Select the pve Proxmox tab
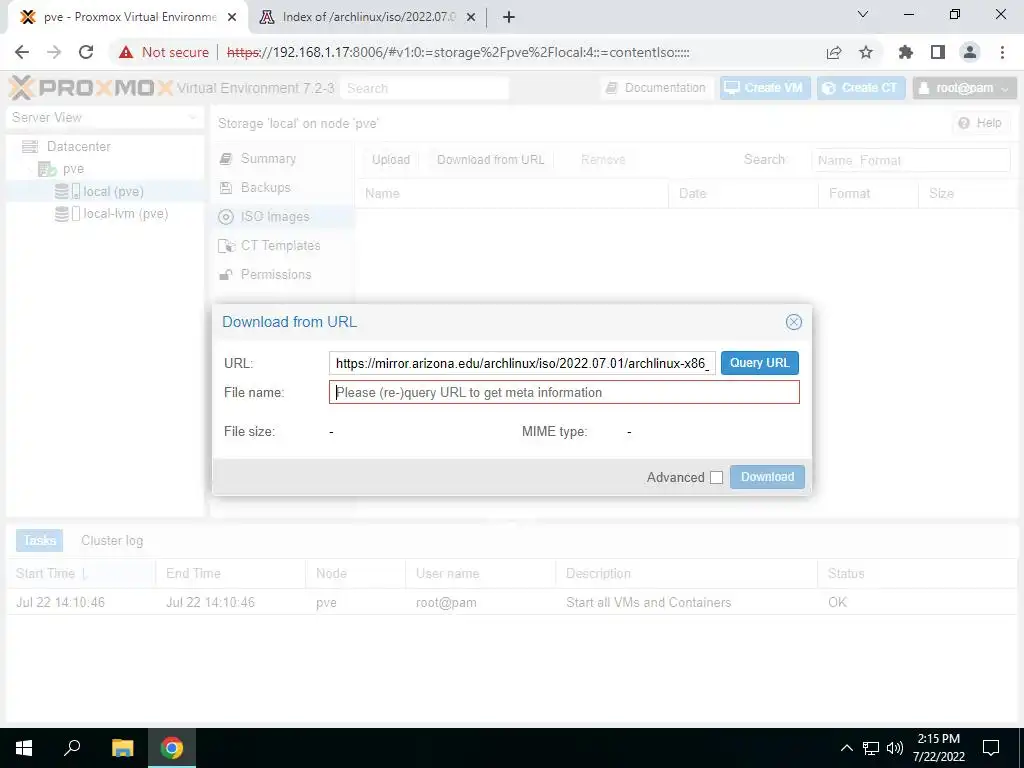This screenshot has width=1024, height=768. click(x=129, y=17)
